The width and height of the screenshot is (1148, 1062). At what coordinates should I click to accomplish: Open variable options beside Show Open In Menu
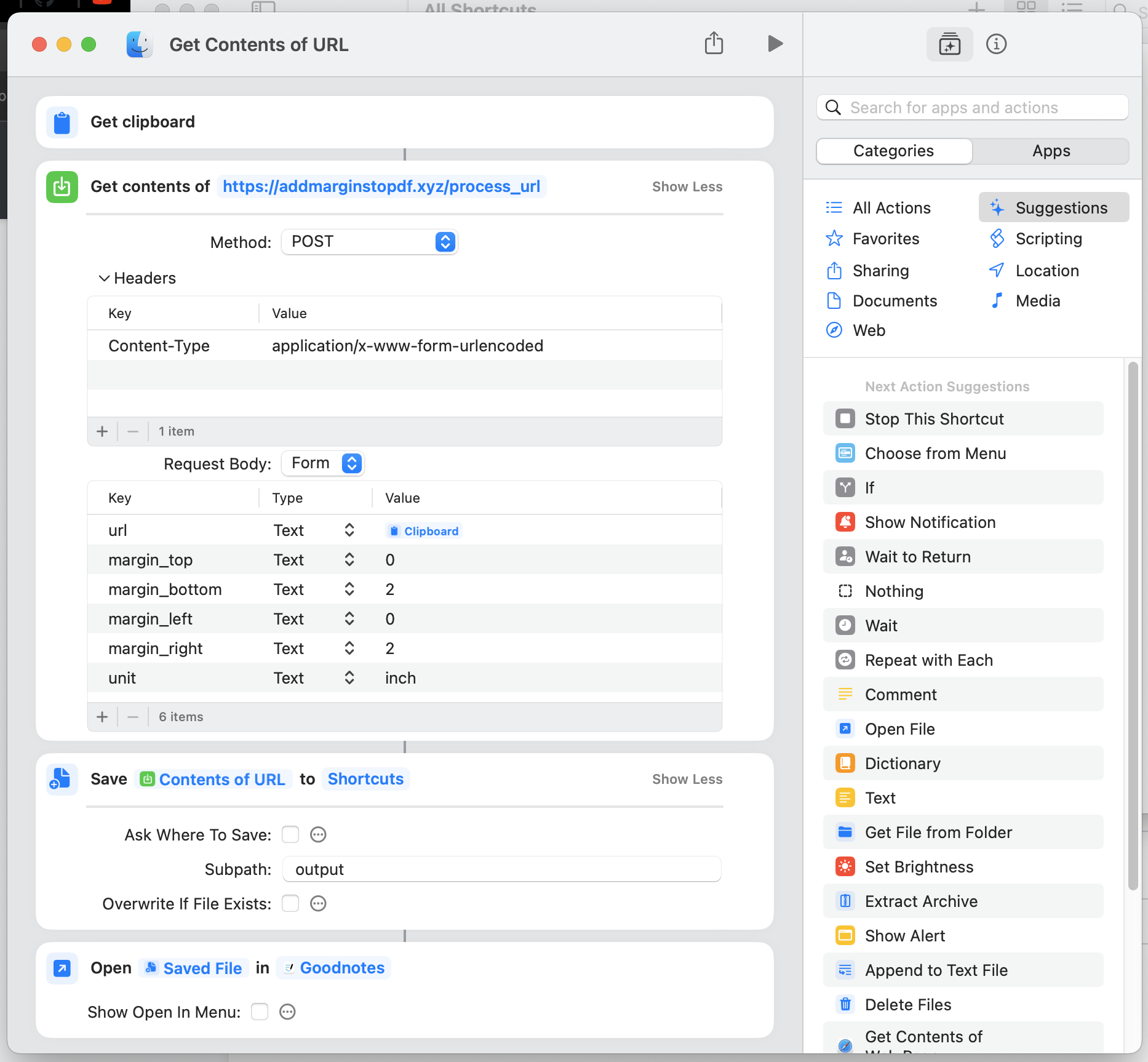click(x=287, y=1012)
